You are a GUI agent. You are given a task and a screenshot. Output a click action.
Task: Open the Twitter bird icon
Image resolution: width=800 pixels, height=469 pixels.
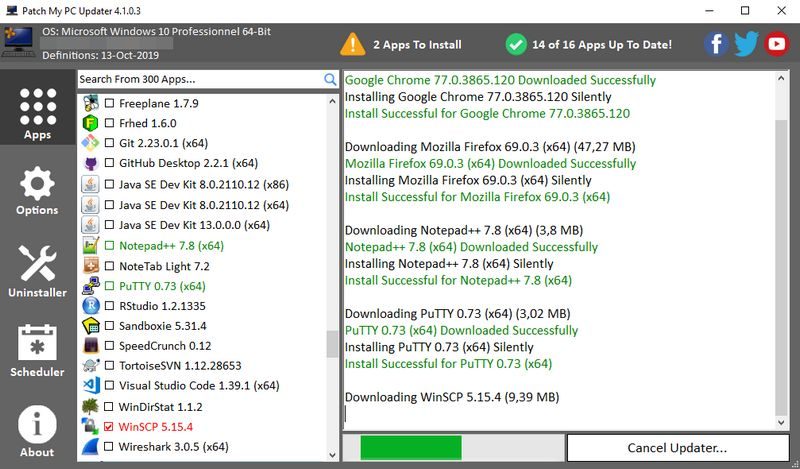746,44
